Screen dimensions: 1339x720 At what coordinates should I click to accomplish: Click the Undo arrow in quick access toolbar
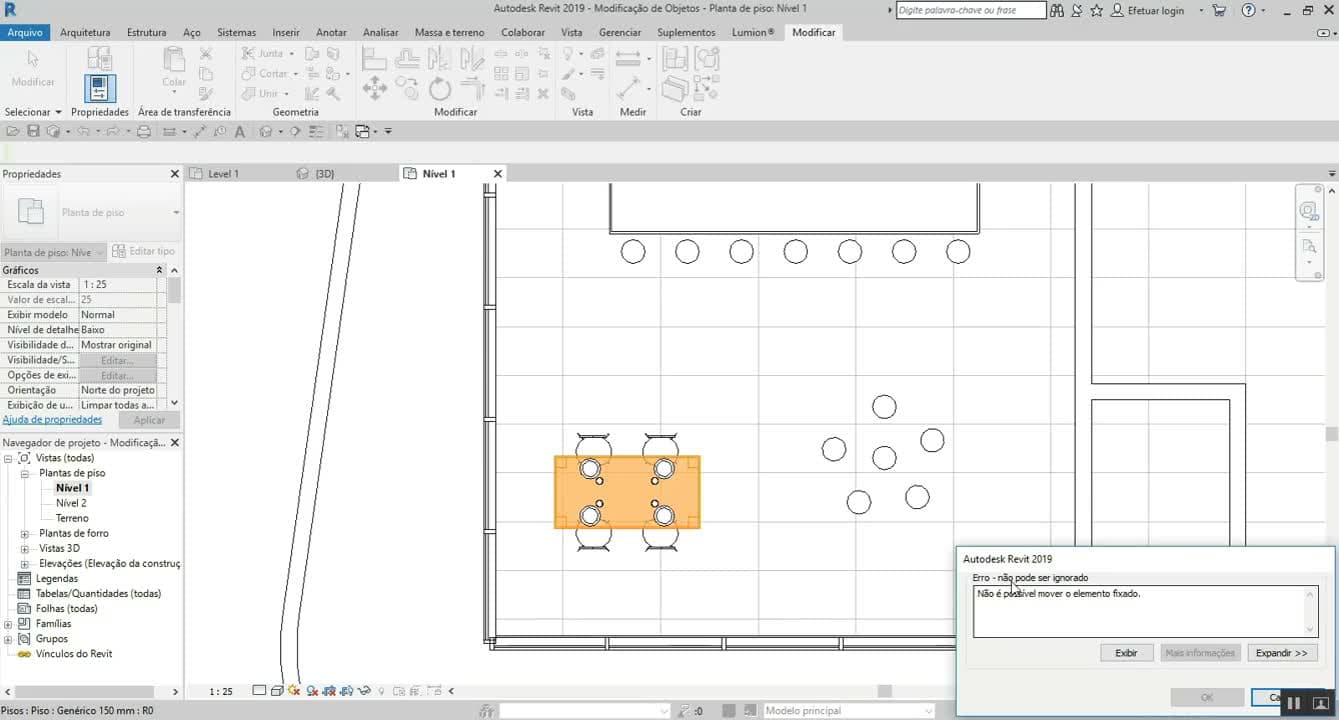(84, 131)
